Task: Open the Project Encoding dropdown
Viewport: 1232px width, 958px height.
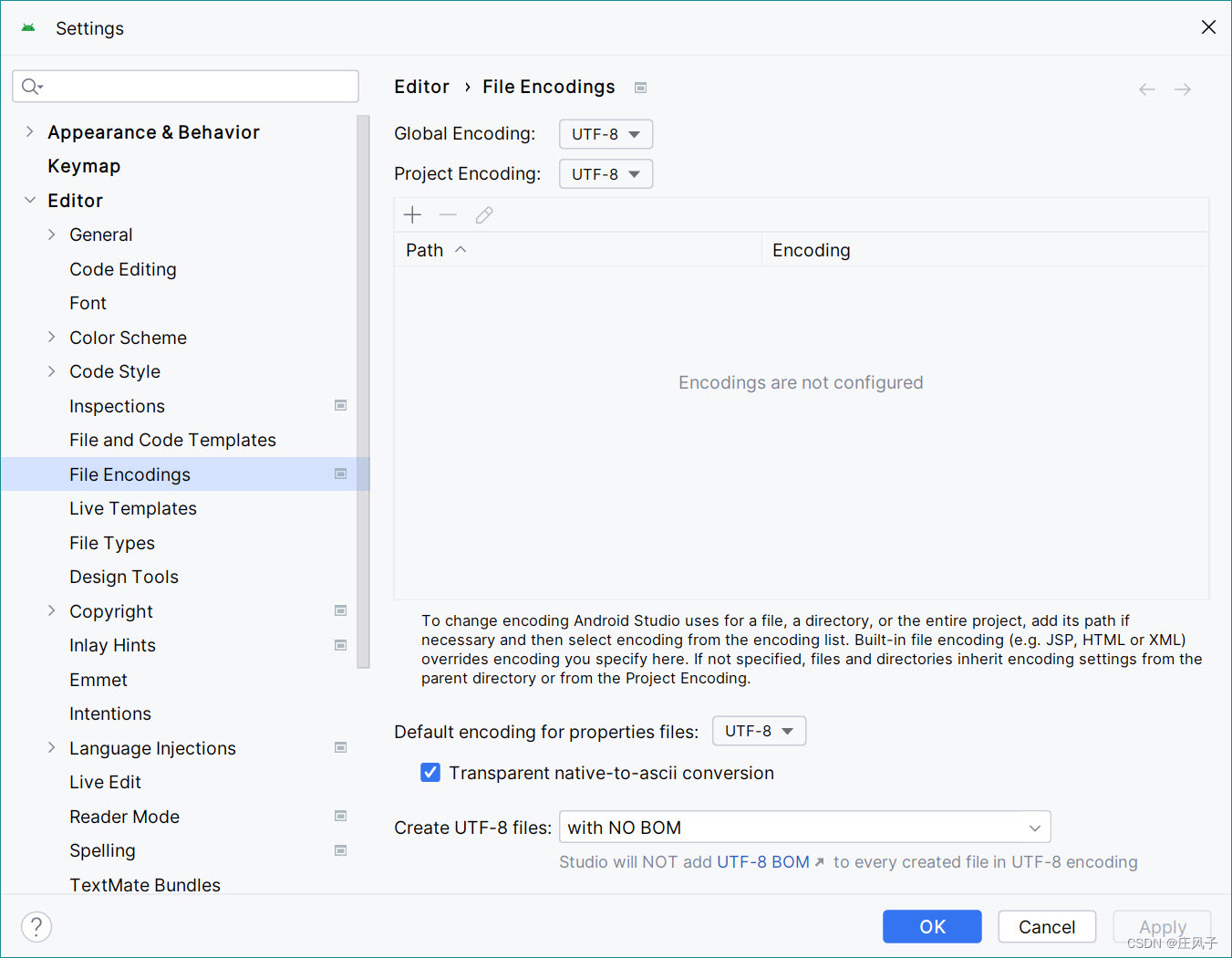Action: click(x=606, y=174)
